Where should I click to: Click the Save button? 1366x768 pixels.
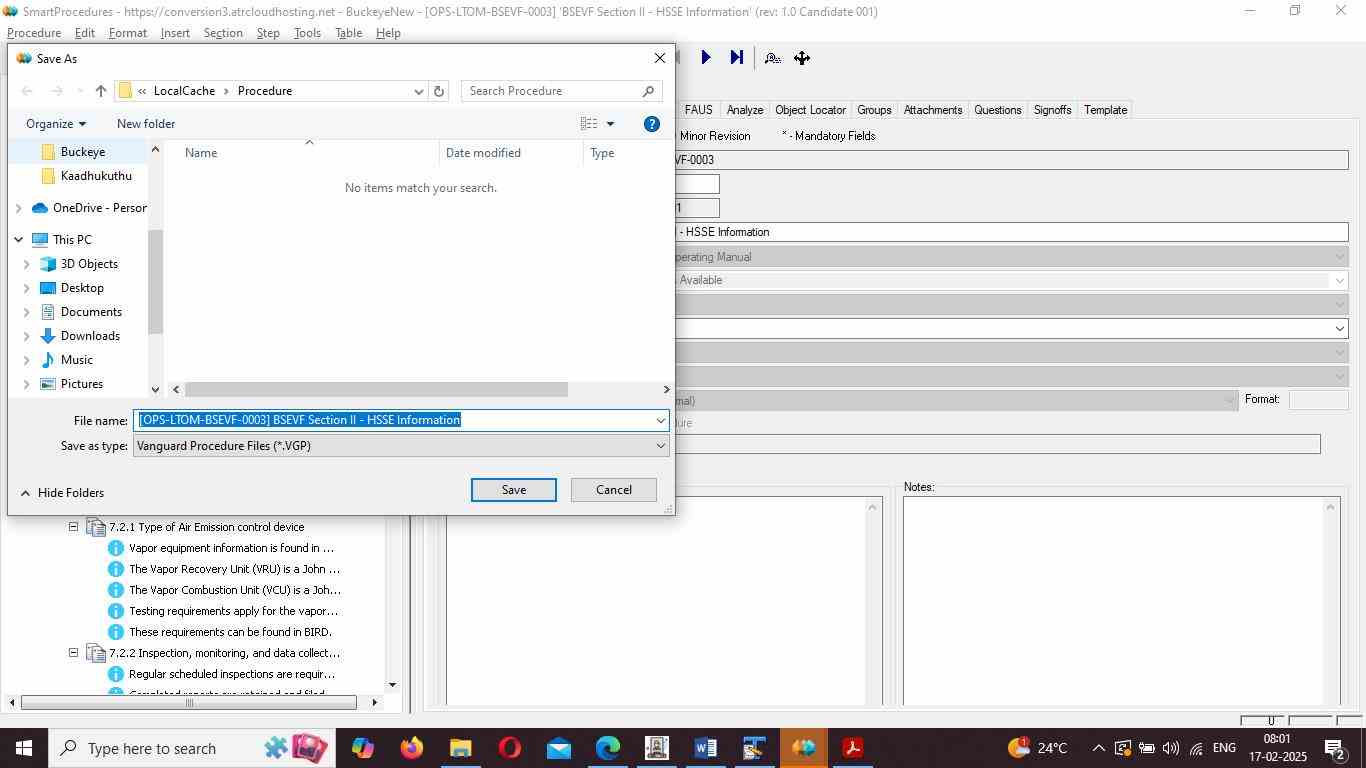(x=513, y=490)
